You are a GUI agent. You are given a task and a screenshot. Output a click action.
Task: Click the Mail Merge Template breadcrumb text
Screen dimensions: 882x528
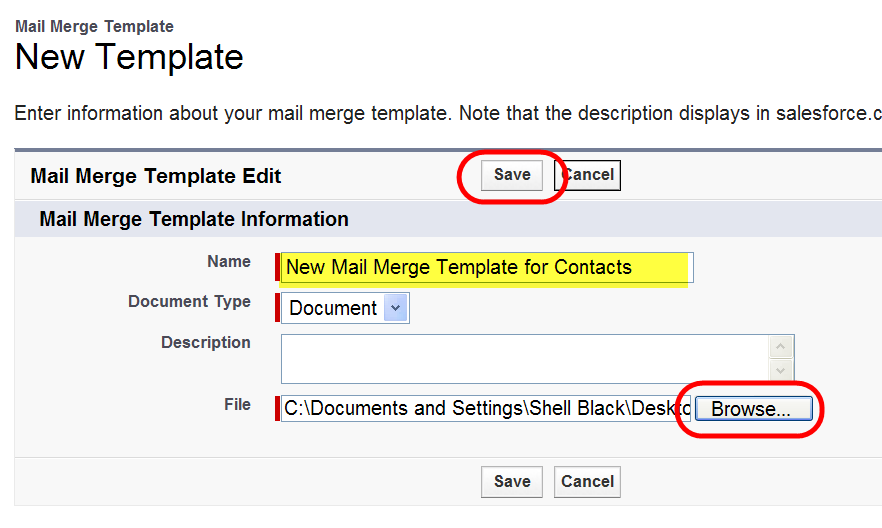tap(94, 26)
